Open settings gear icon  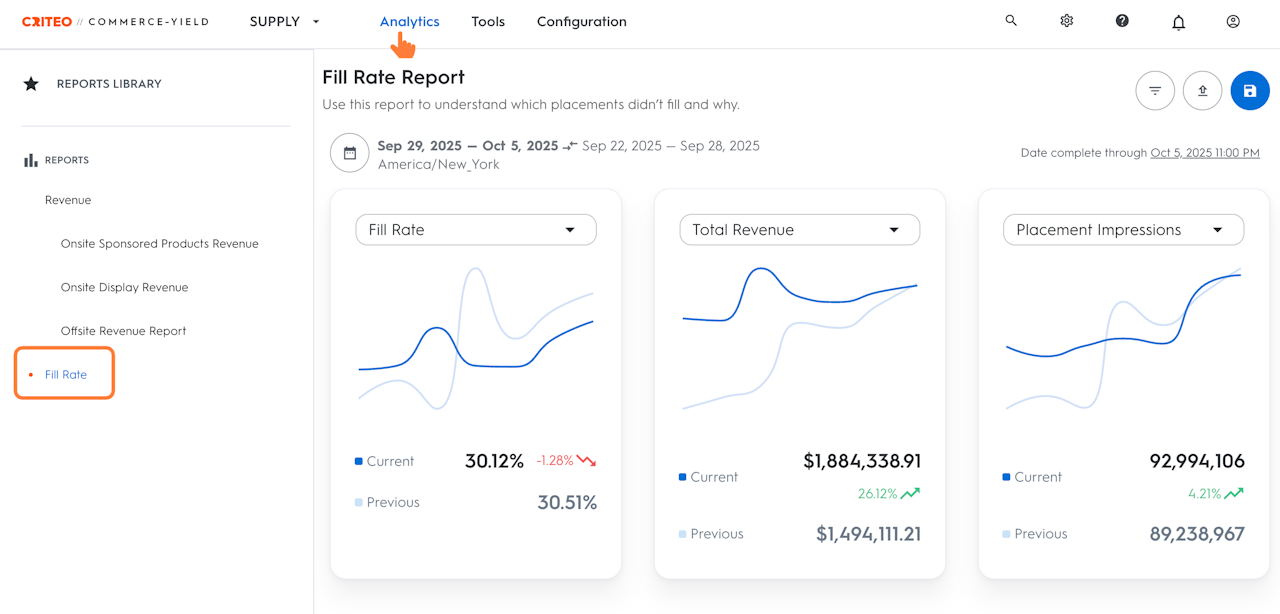[x=1067, y=21]
